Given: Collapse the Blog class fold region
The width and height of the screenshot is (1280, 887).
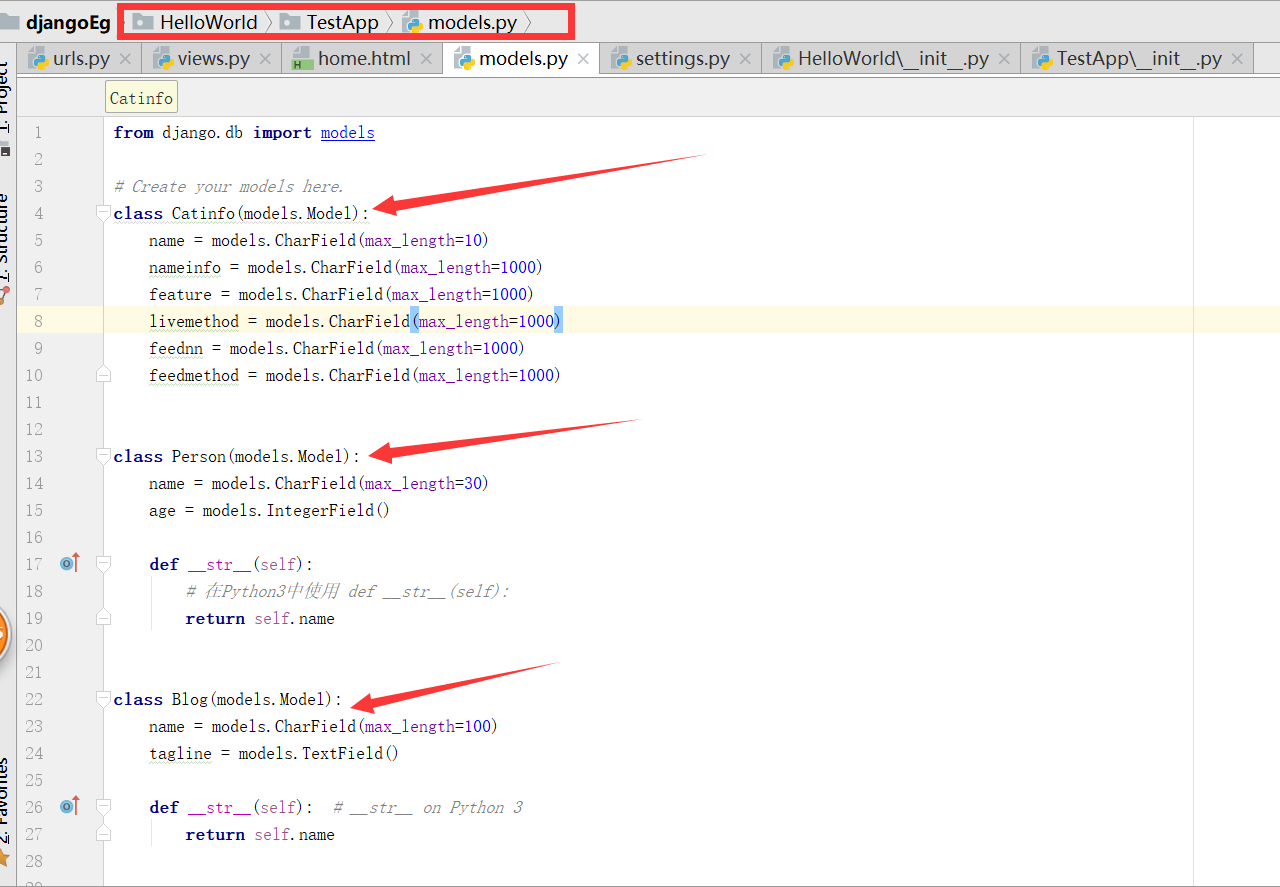Looking at the screenshot, I should point(102,698).
